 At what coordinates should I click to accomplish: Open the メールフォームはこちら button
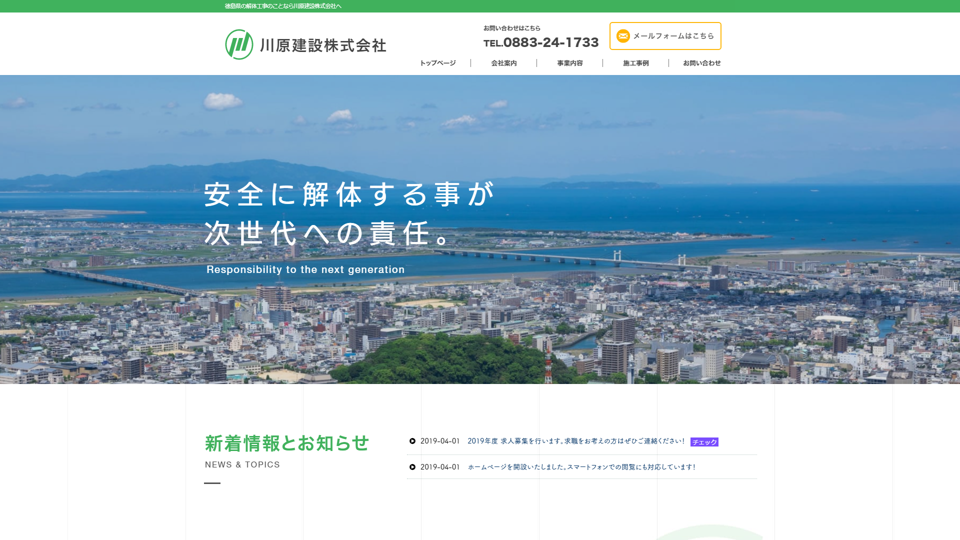pyautogui.click(x=665, y=36)
